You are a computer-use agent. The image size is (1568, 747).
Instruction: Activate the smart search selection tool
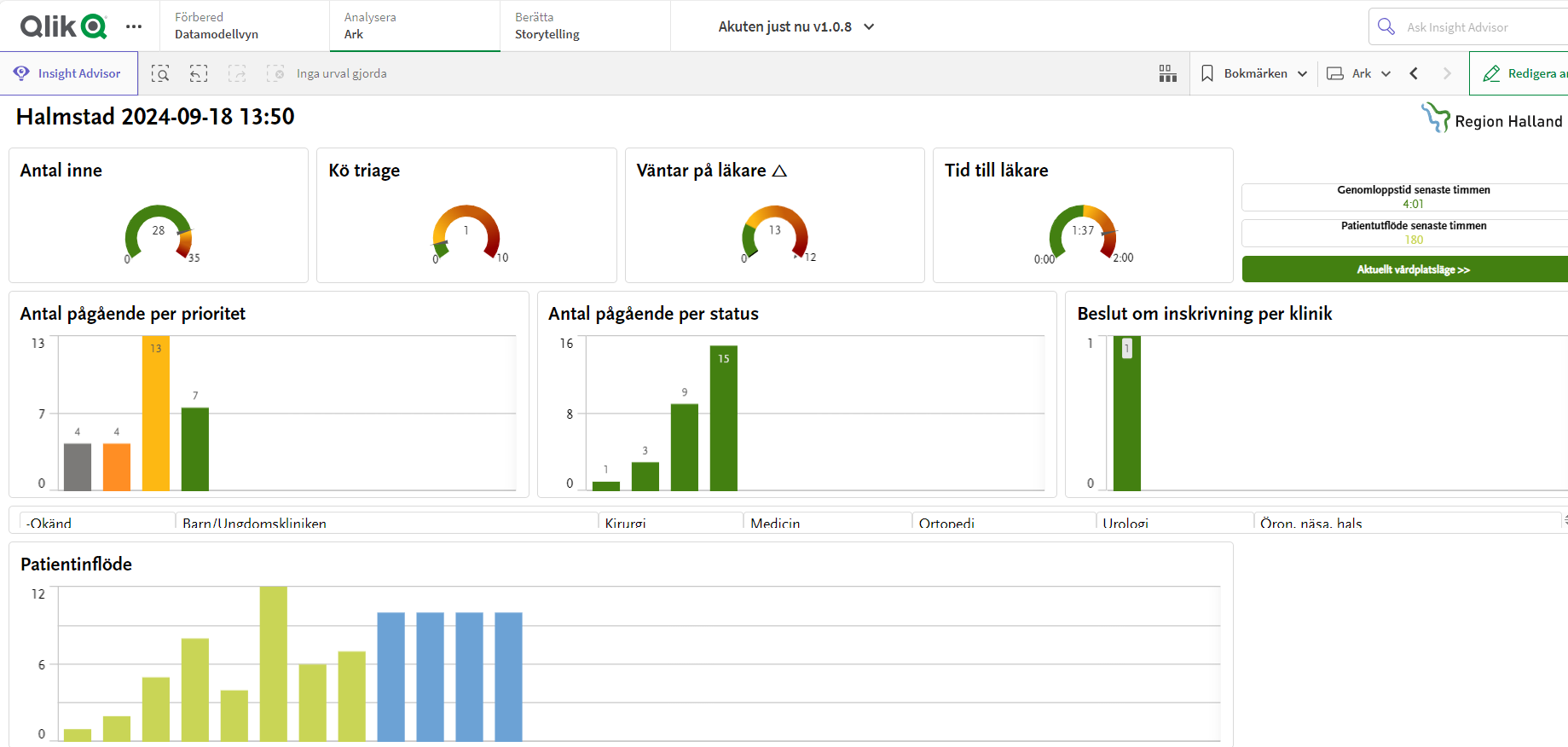pyautogui.click(x=160, y=74)
